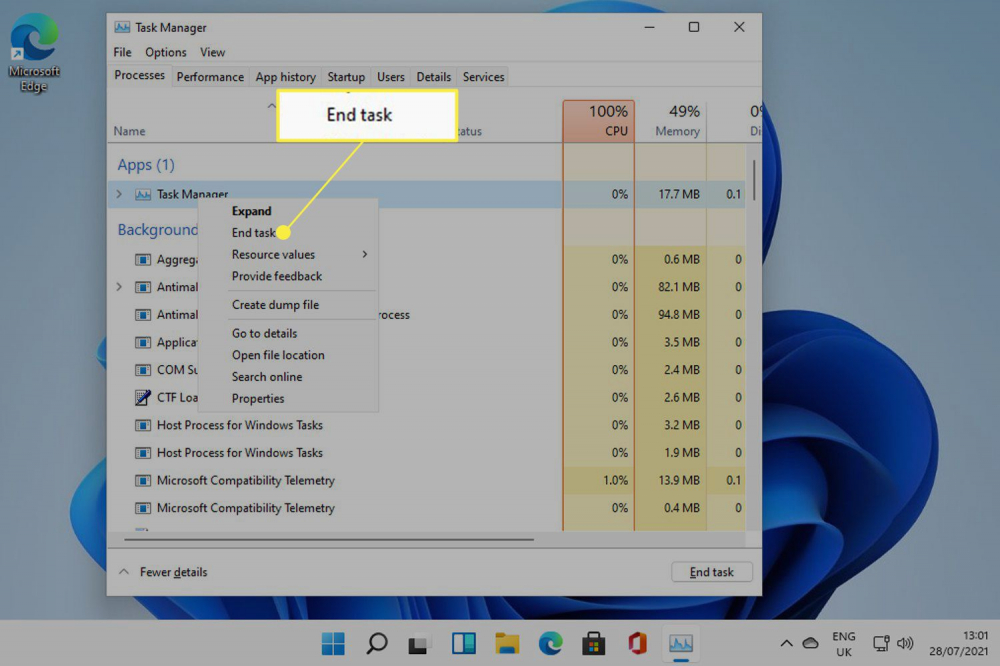Select the Processes tab
The width and height of the screenshot is (1000, 666).
139,75
